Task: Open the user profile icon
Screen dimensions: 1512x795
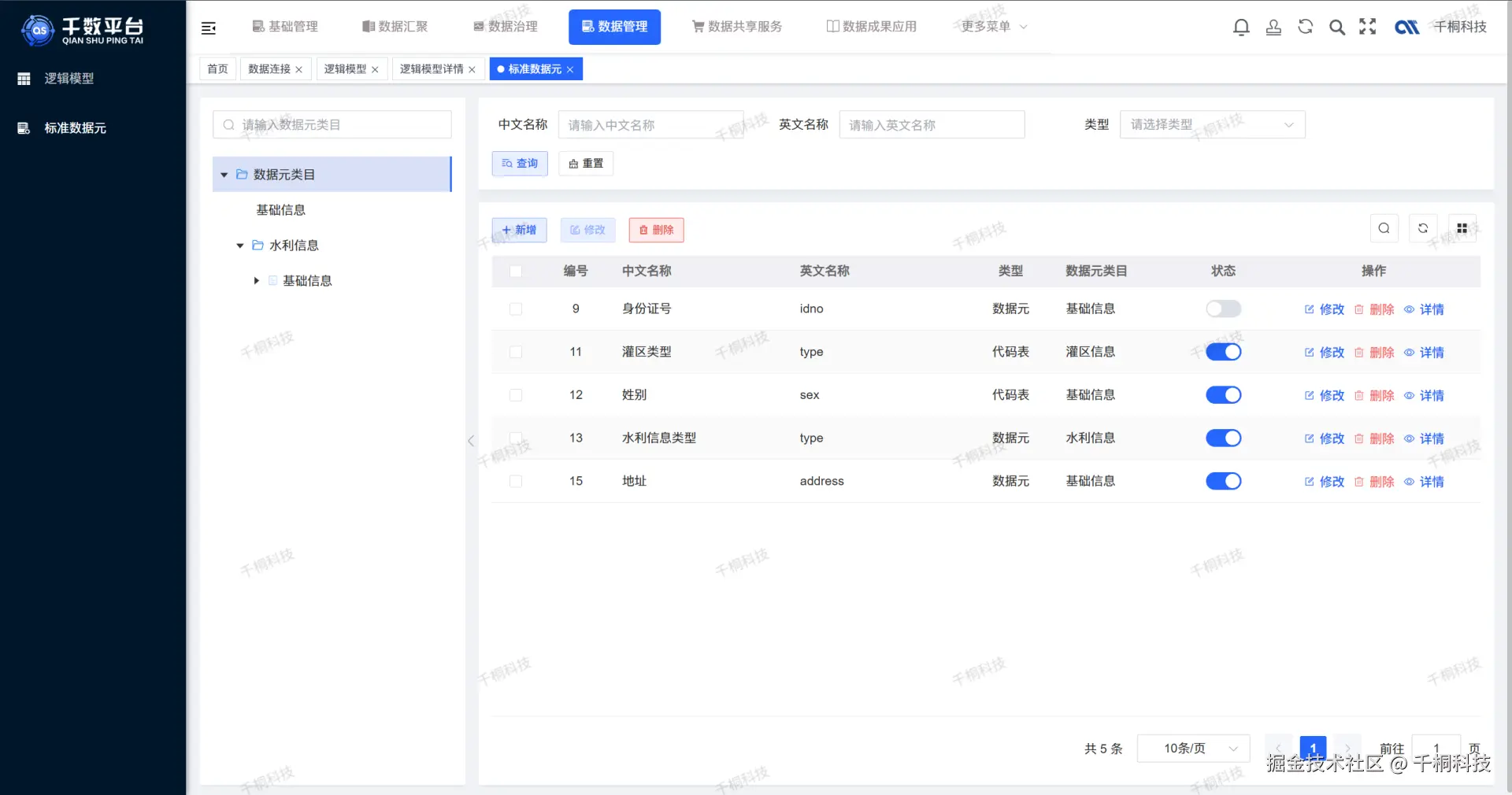Action: (1273, 28)
